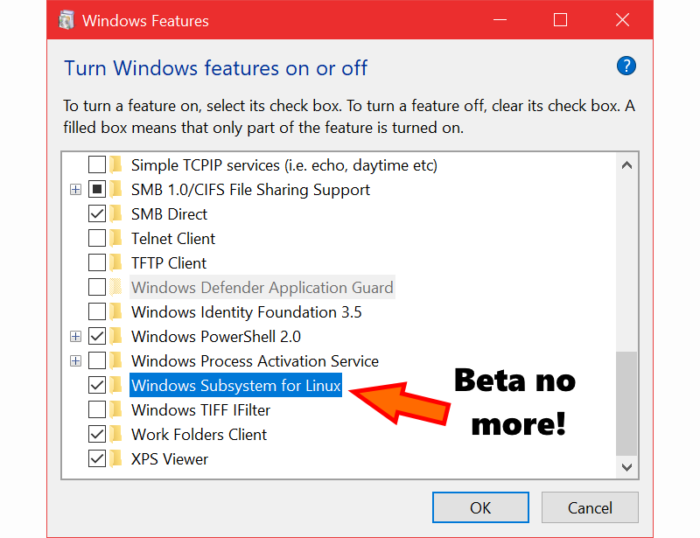Uncheck Windows Subsystem for Linux checkbox
The width and height of the screenshot is (700, 538).
coord(97,385)
